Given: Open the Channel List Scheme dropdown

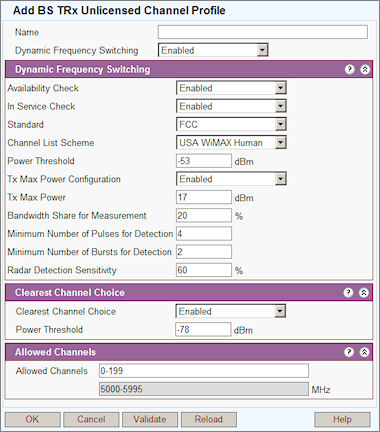Looking at the screenshot, I should (x=231, y=143).
